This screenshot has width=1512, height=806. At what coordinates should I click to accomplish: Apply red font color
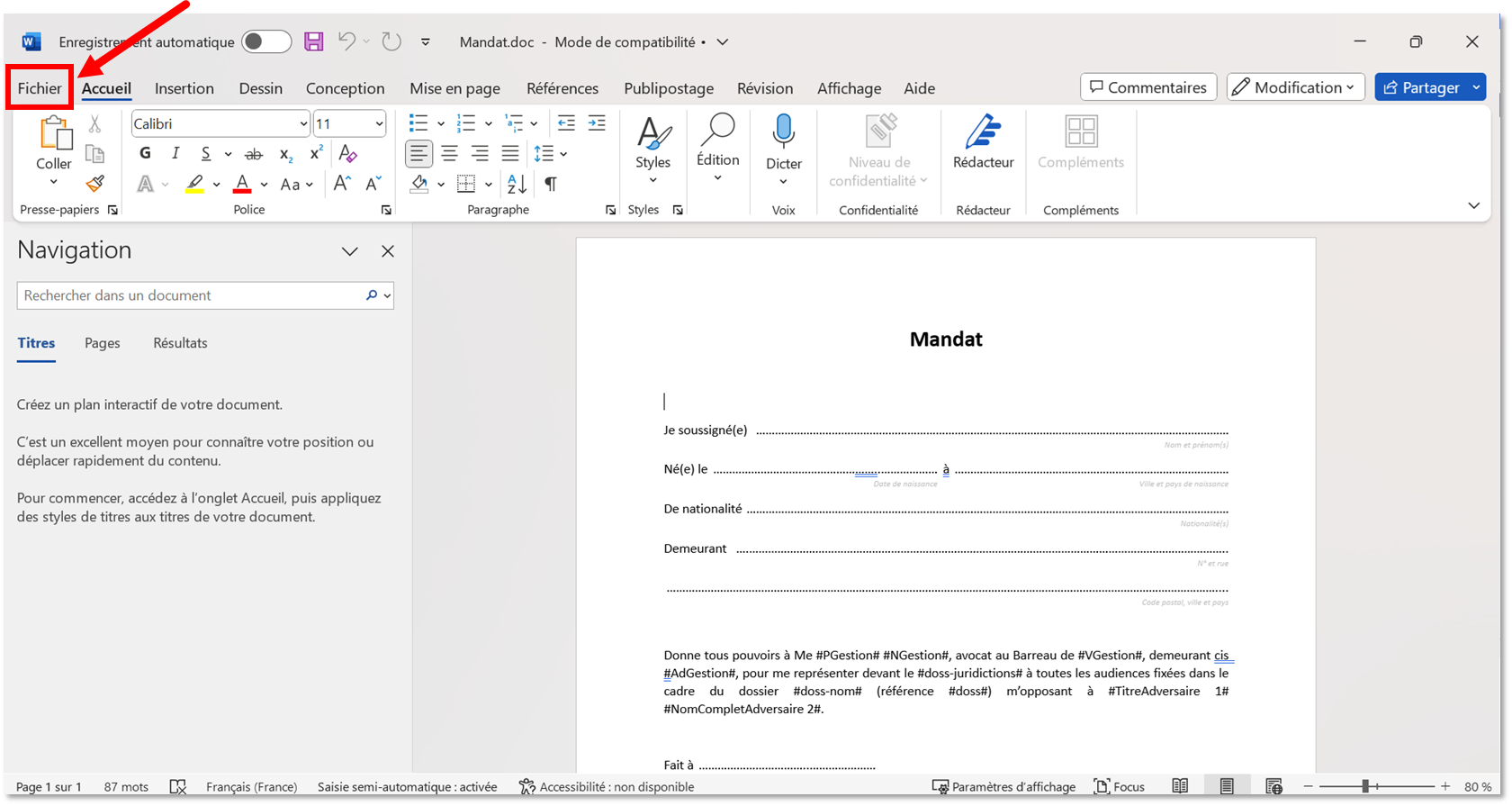[242, 184]
